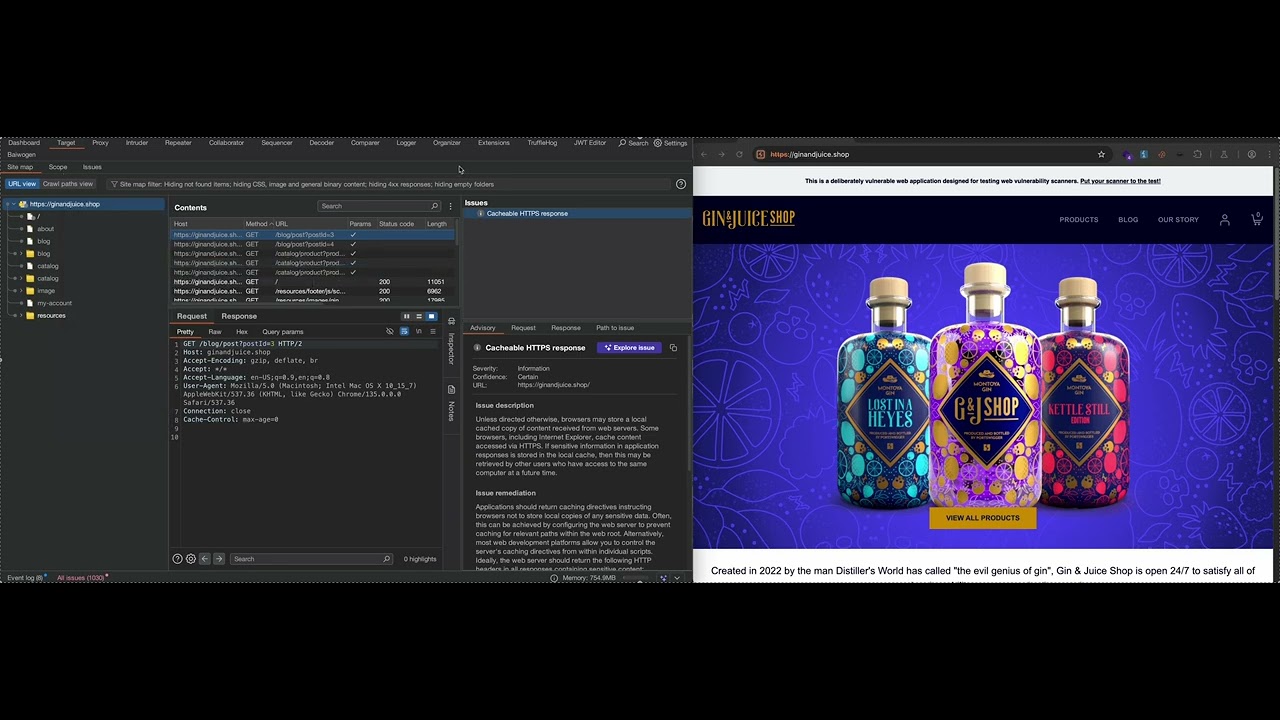Open site map filter funnel bar
This screenshot has width=1280, height=720.
pyautogui.click(x=388, y=184)
